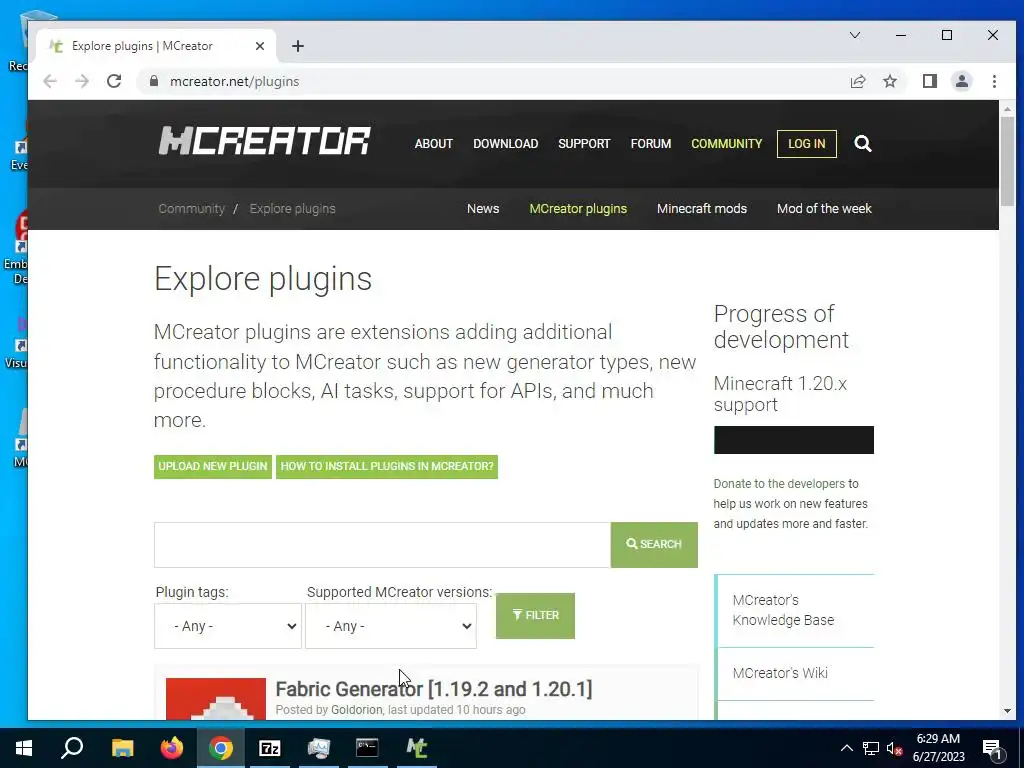Open the FORUM menu item
The height and width of the screenshot is (768, 1024).
[x=650, y=144]
